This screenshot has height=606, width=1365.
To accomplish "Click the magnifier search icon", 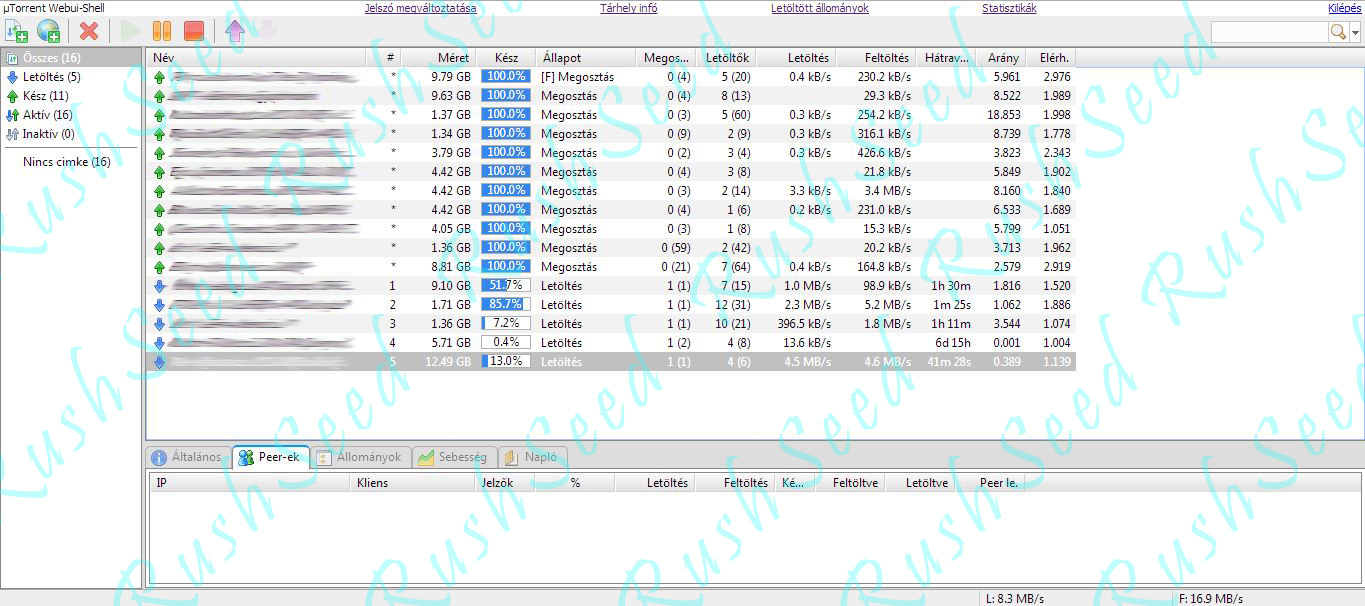I will click(x=1338, y=33).
